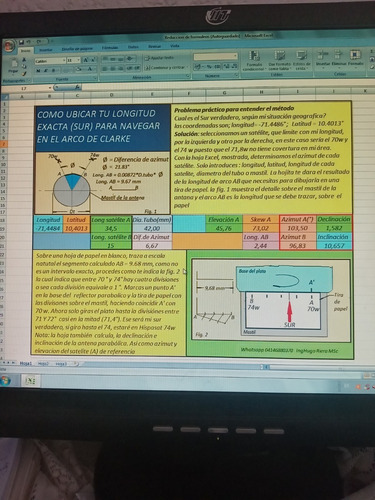Select the Dia.Tubo cell value 42,00
The image size is (375, 500).
tap(152, 228)
